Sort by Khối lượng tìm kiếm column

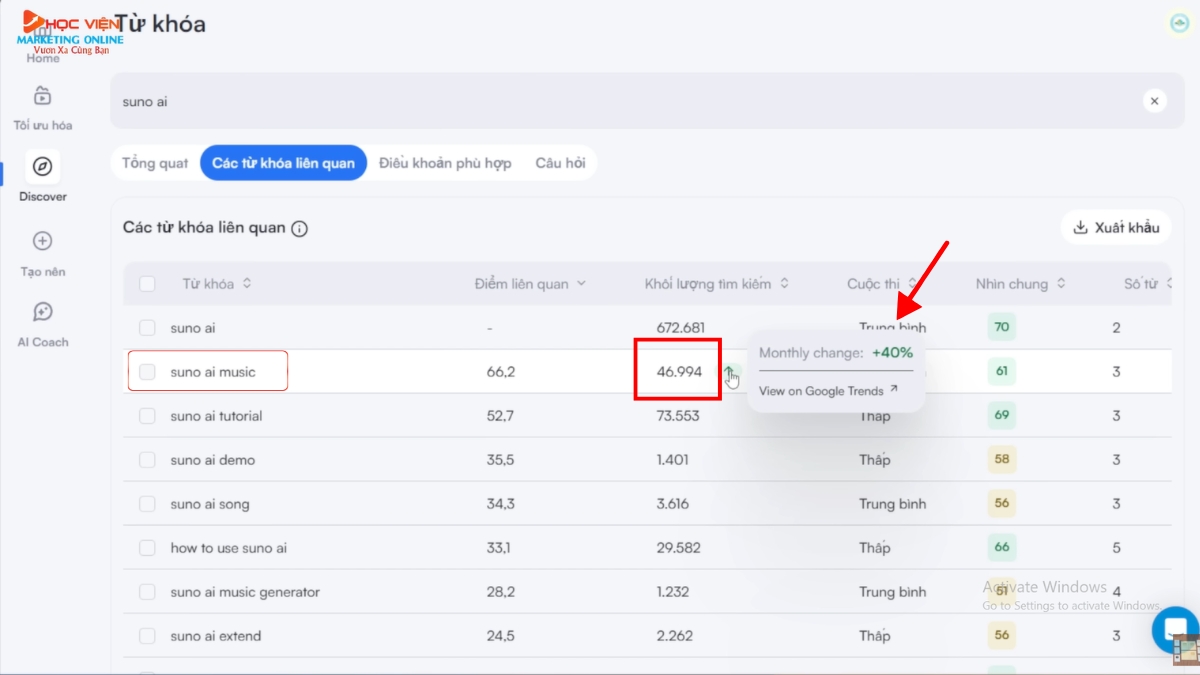point(716,284)
